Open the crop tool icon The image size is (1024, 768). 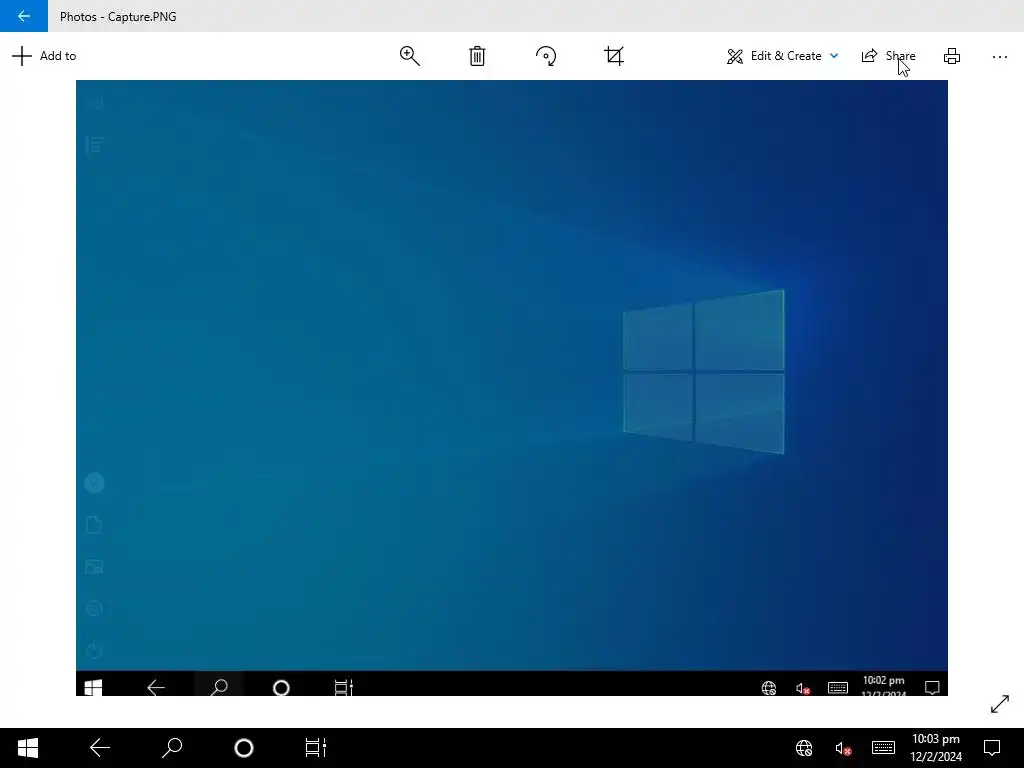[614, 56]
